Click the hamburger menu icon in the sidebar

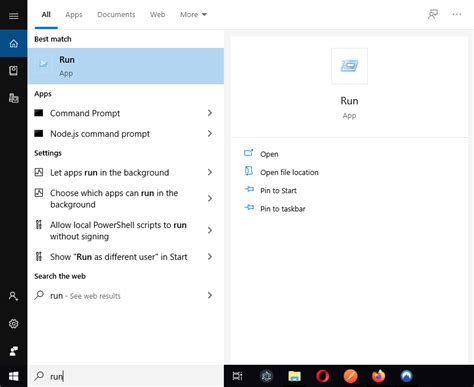click(13, 16)
